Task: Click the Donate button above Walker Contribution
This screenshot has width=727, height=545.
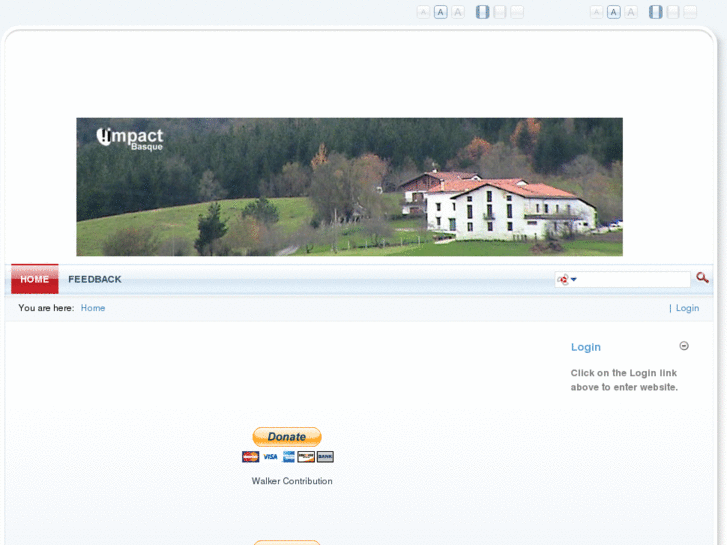Action: 287,437
